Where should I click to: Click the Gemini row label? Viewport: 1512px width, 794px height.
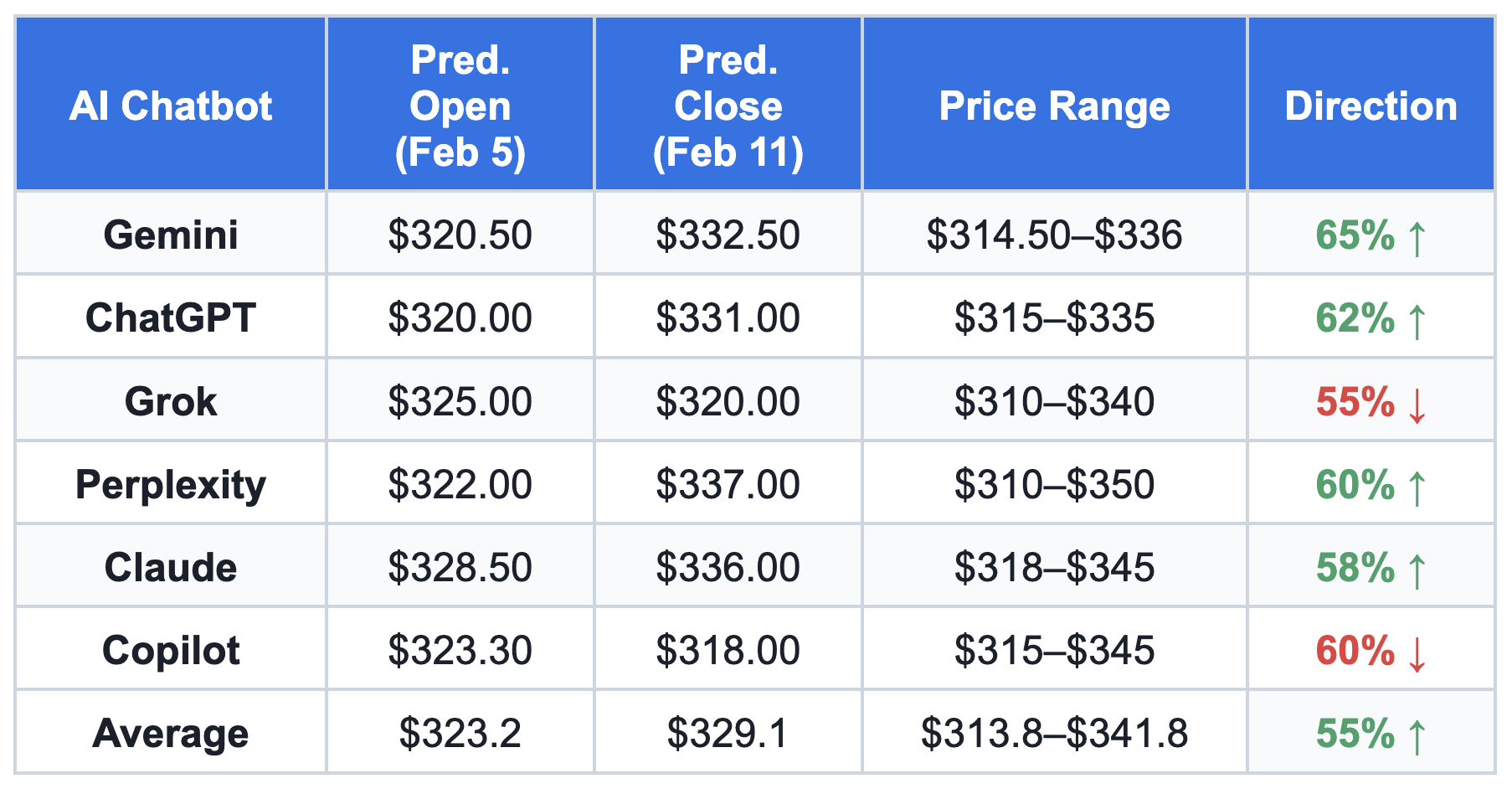click(171, 235)
